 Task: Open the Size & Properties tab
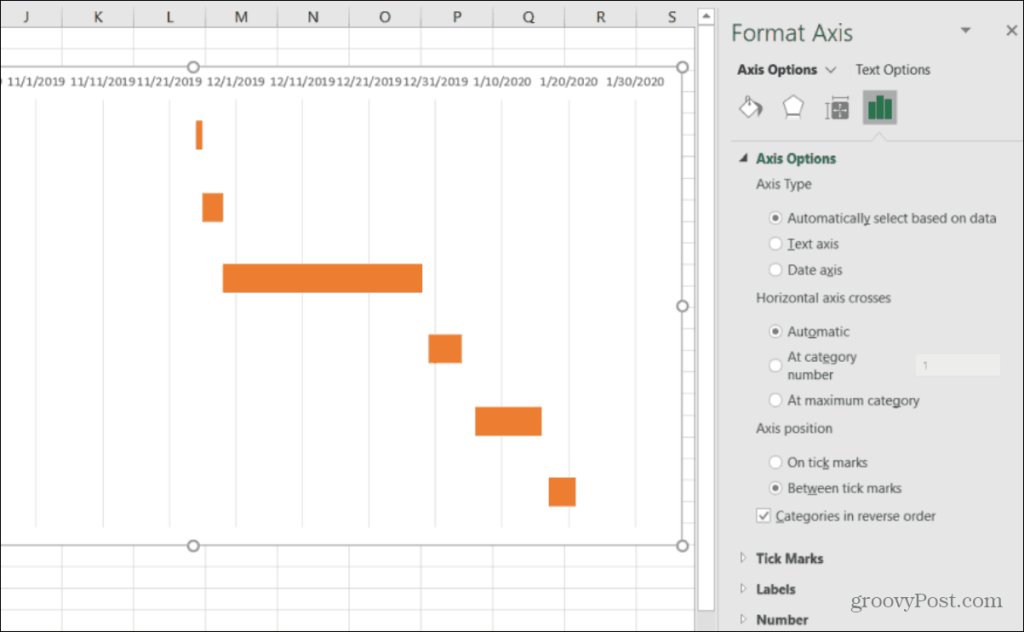pos(837,108)
